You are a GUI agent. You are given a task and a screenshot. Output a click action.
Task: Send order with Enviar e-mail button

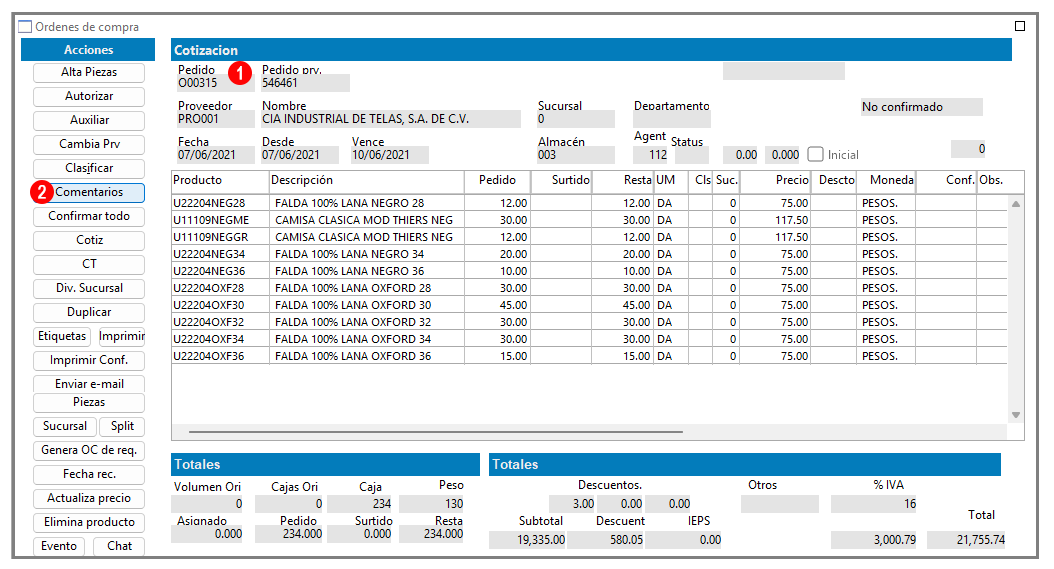coord(89,384)
